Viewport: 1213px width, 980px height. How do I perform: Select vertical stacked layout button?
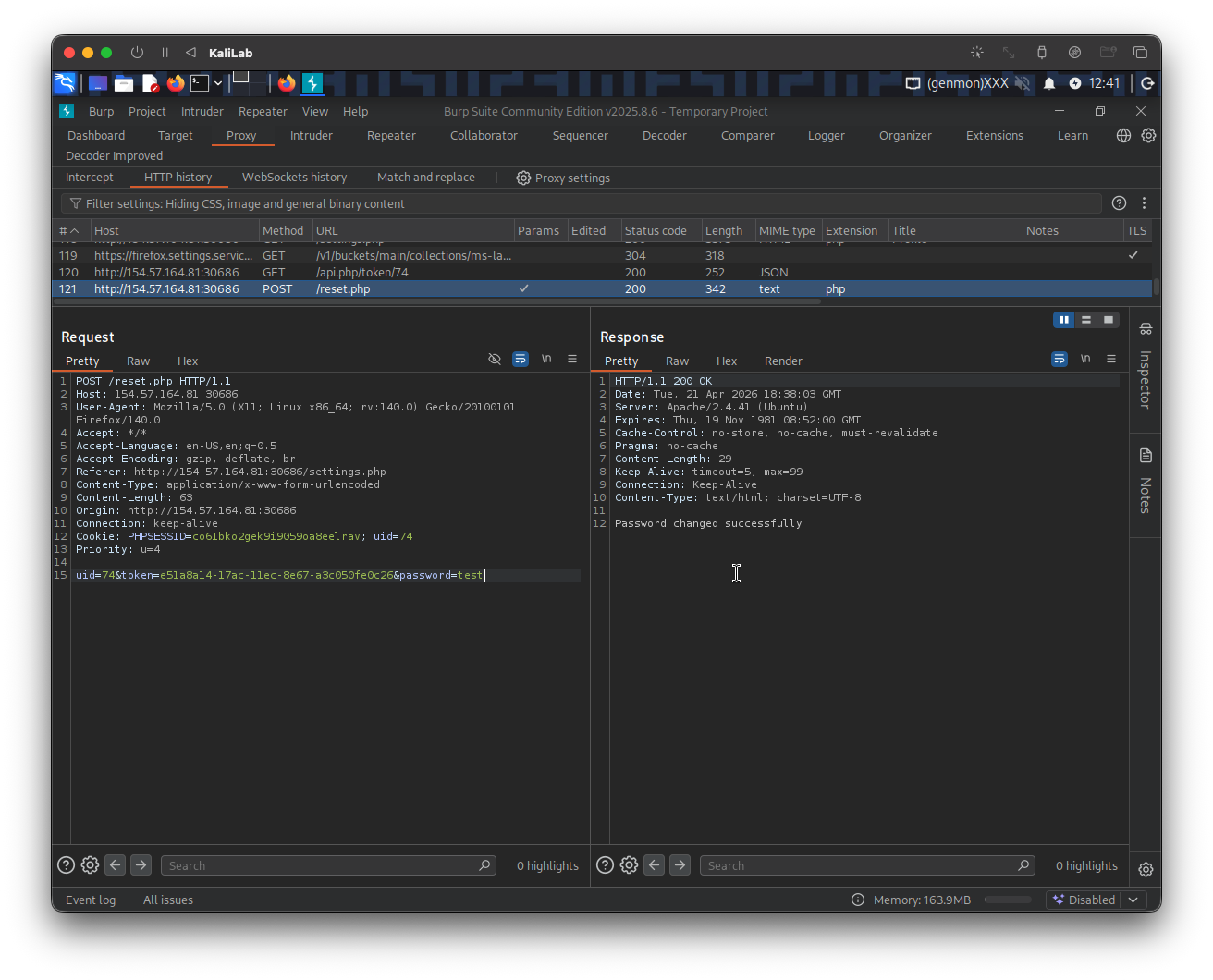pyautogui.click(x=1086, y=320)
